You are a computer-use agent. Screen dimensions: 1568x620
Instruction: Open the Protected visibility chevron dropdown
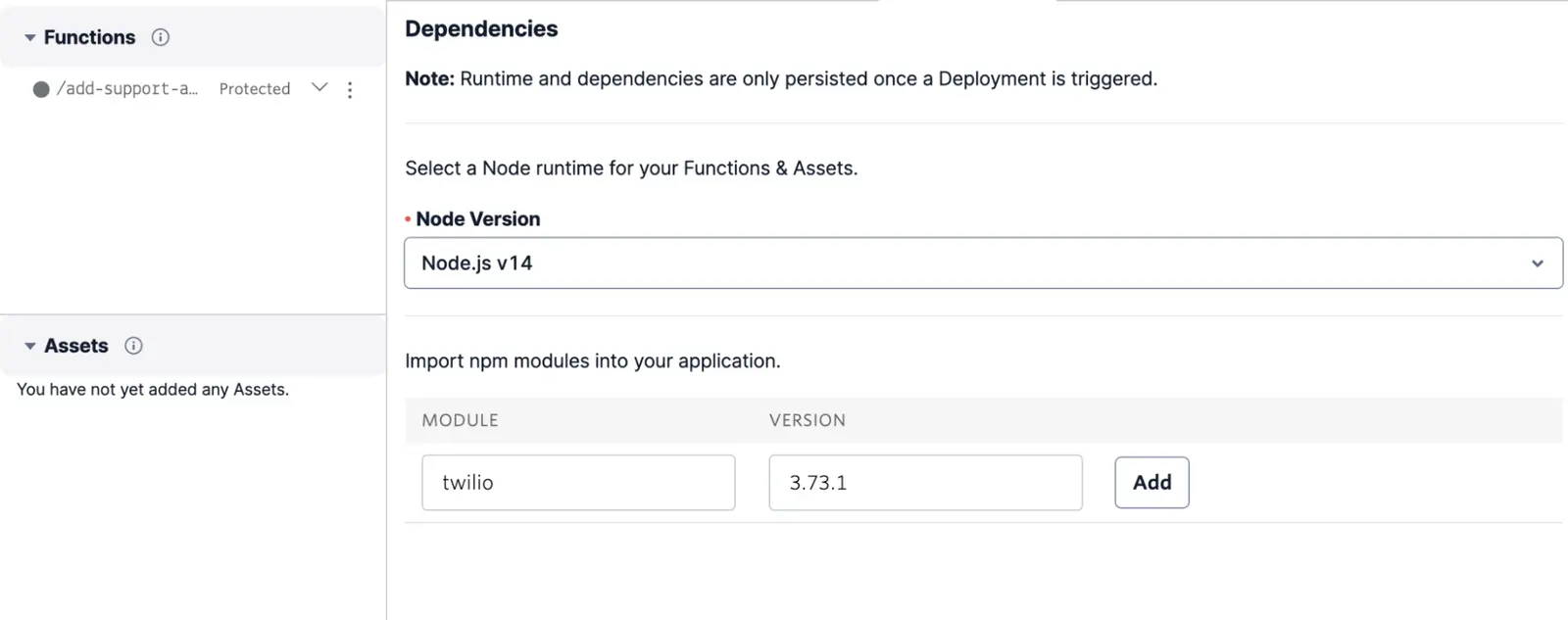point(319,87)
